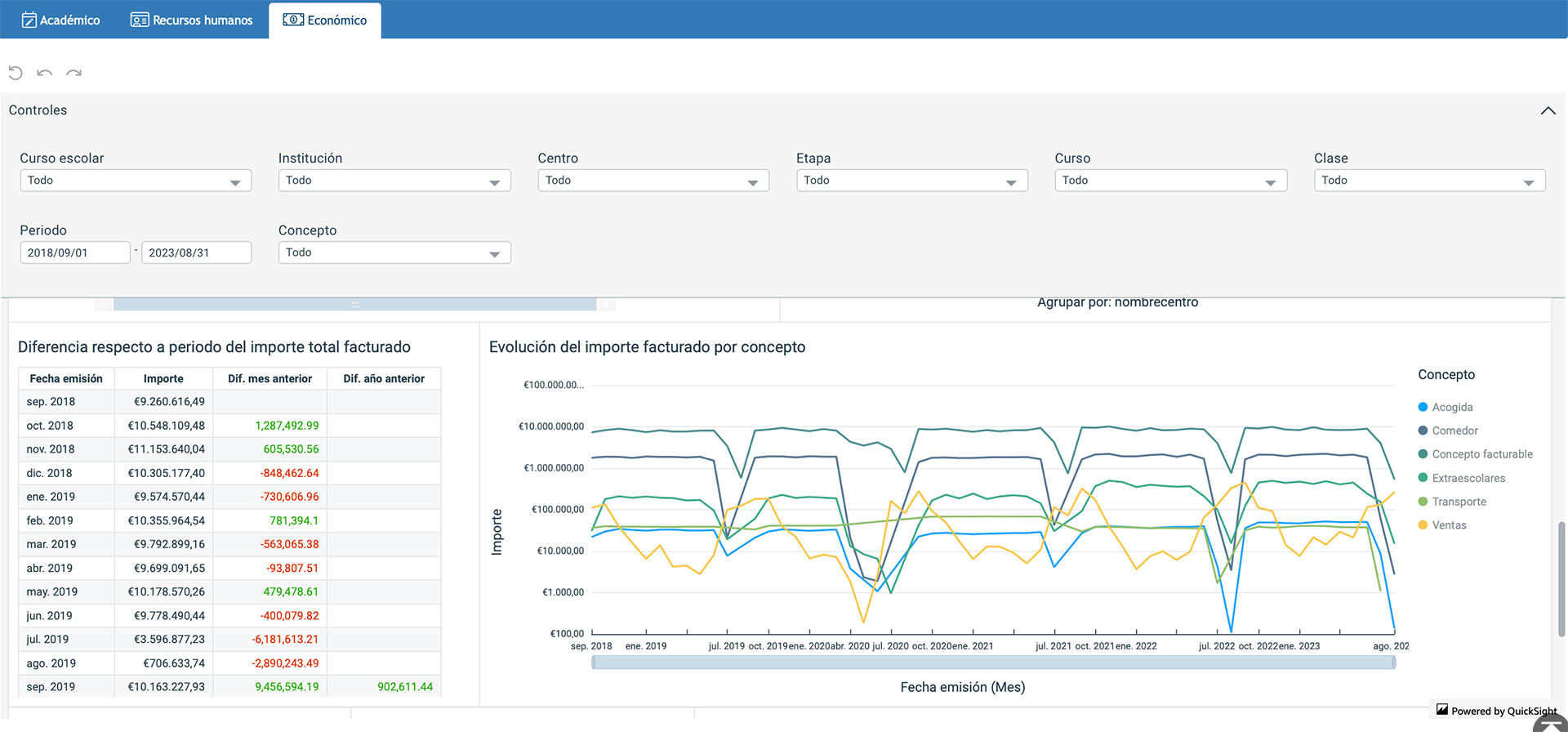Click the undo arrow icon
The image size is (1568, 732).
[x=45, y=73]
